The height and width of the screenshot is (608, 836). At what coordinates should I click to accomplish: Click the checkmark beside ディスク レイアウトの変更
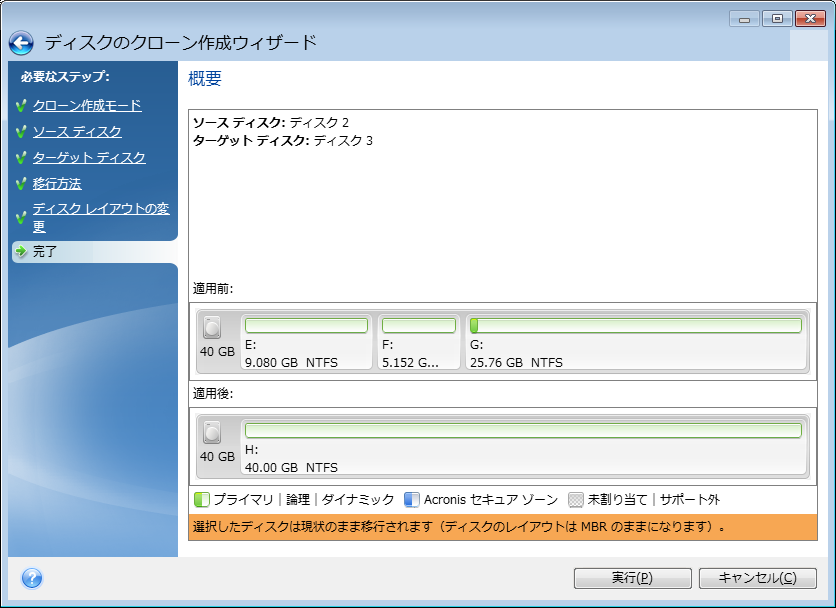pyautogui.click(x=21, y=218)
